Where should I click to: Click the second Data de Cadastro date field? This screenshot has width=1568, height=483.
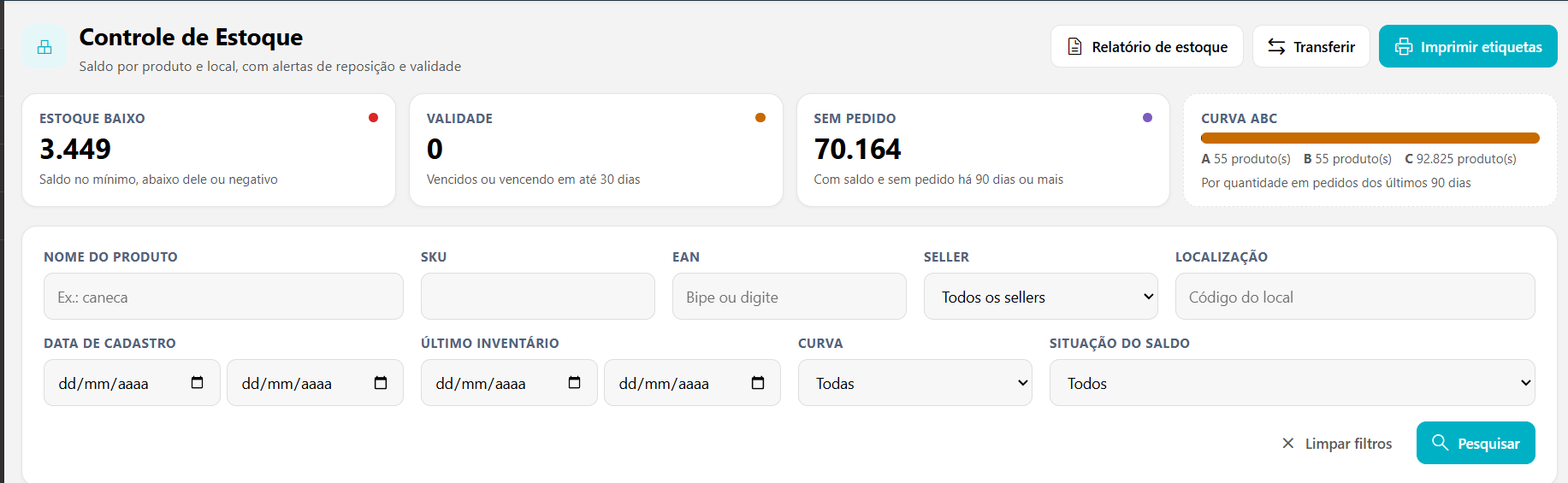click(315, 383)
